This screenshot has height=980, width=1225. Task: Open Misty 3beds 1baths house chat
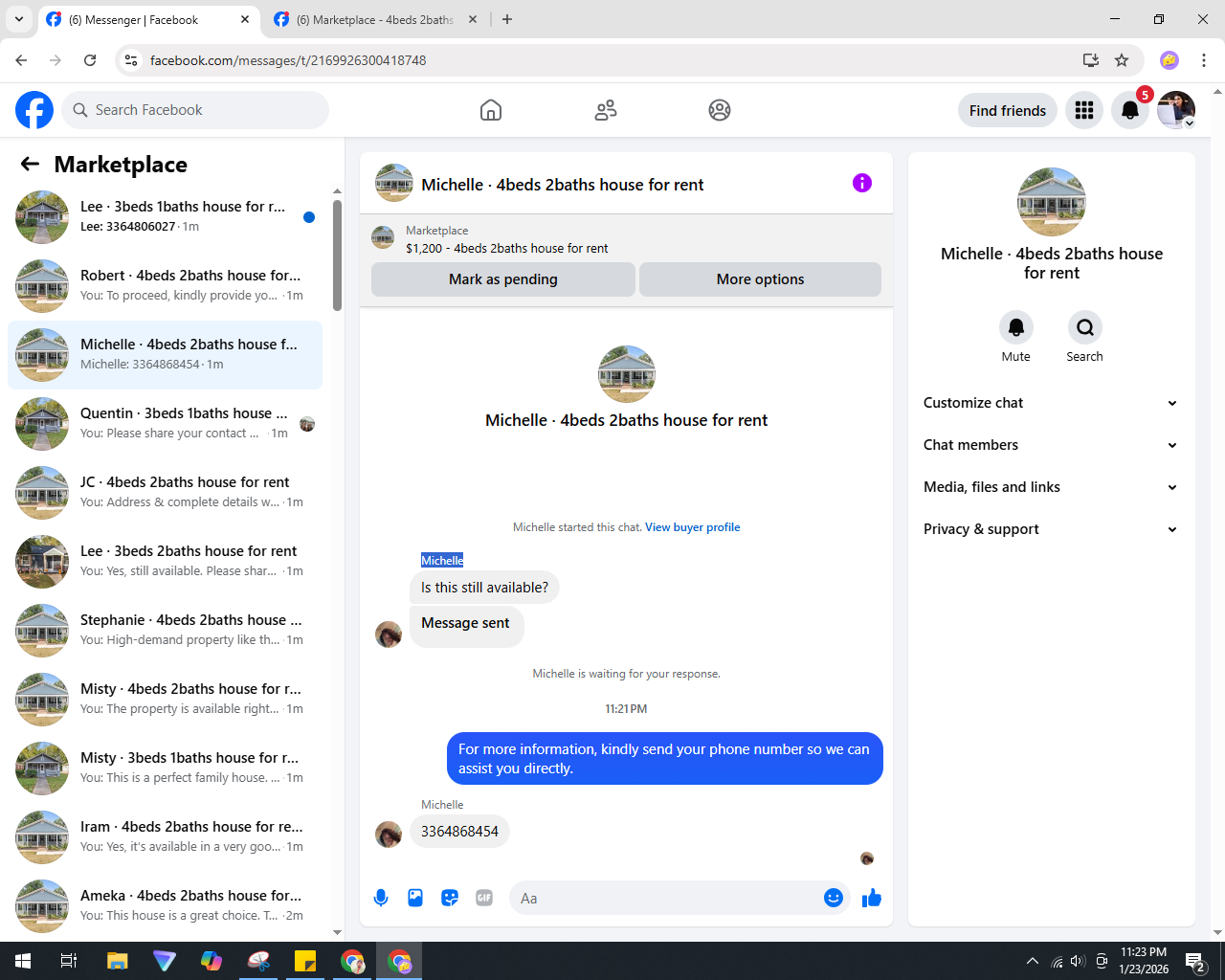165,768
